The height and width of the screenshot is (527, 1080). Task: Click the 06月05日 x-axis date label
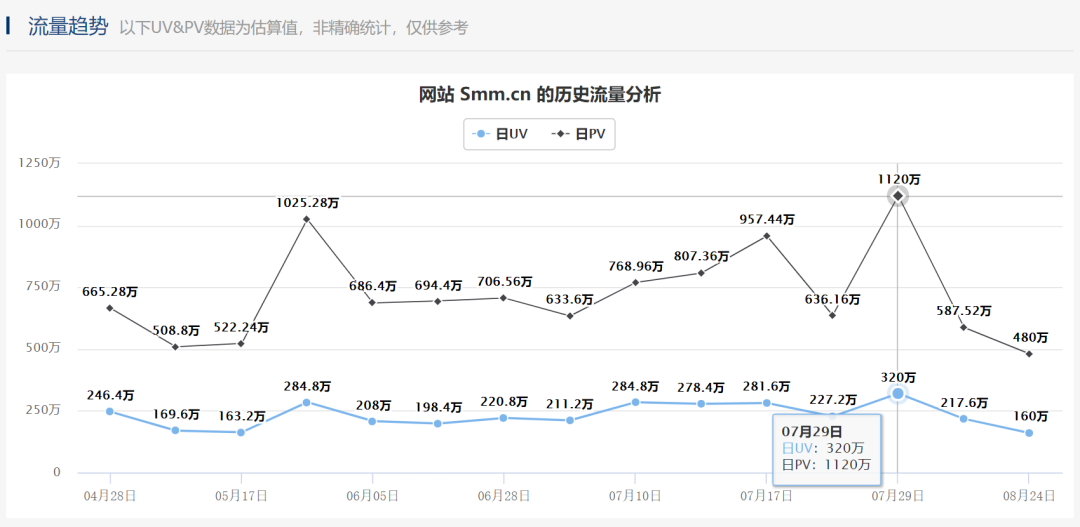point(373,496)
